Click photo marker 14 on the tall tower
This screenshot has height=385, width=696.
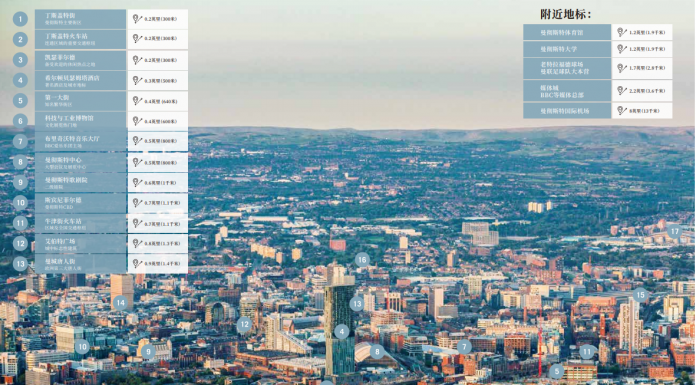click(x=120, y=303)
